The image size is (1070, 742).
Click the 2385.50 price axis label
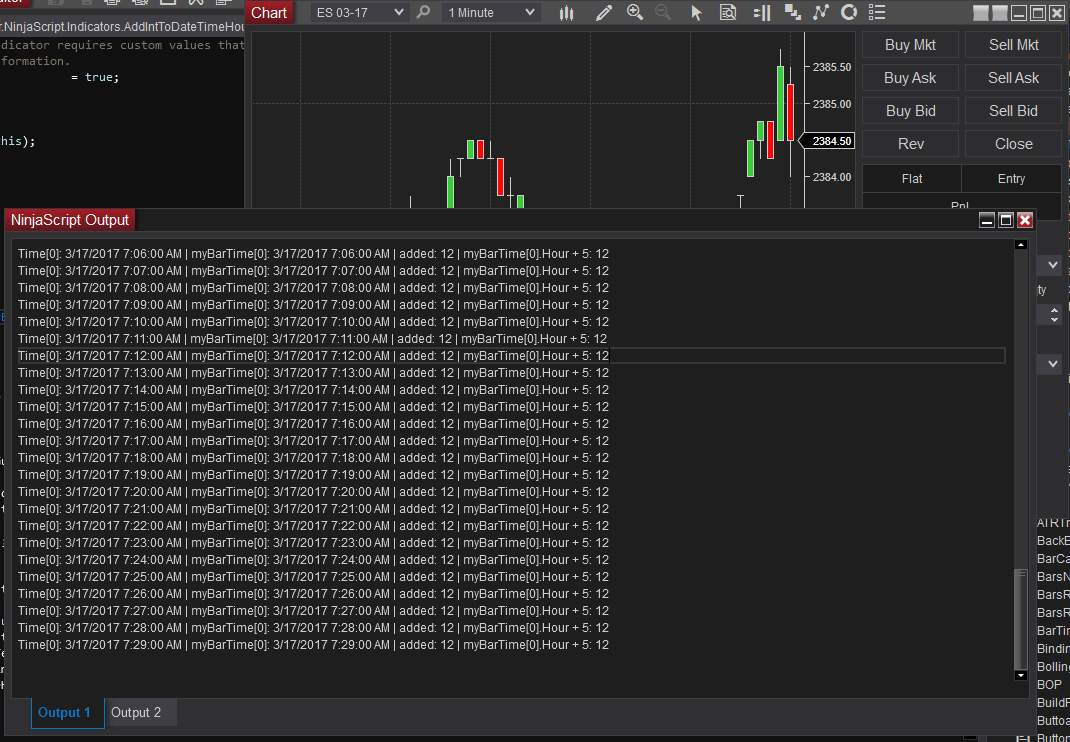pos(831,67)
